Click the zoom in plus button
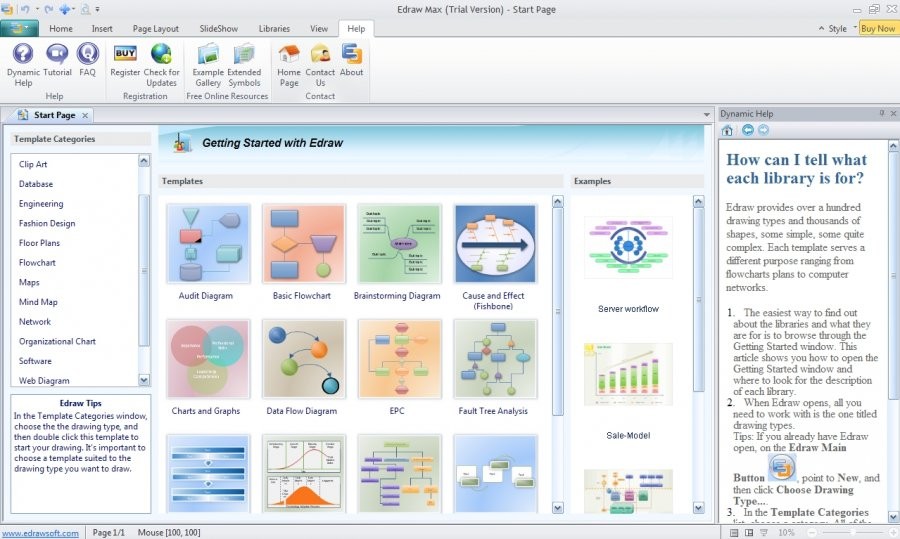This screenshot has width=900, height=539. (x=893, y=532)
